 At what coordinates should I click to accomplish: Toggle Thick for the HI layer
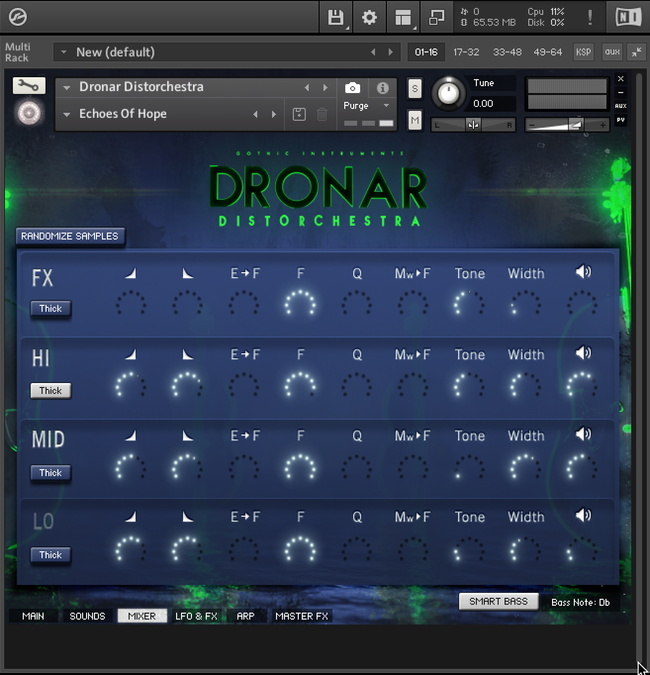click(50, 390)
